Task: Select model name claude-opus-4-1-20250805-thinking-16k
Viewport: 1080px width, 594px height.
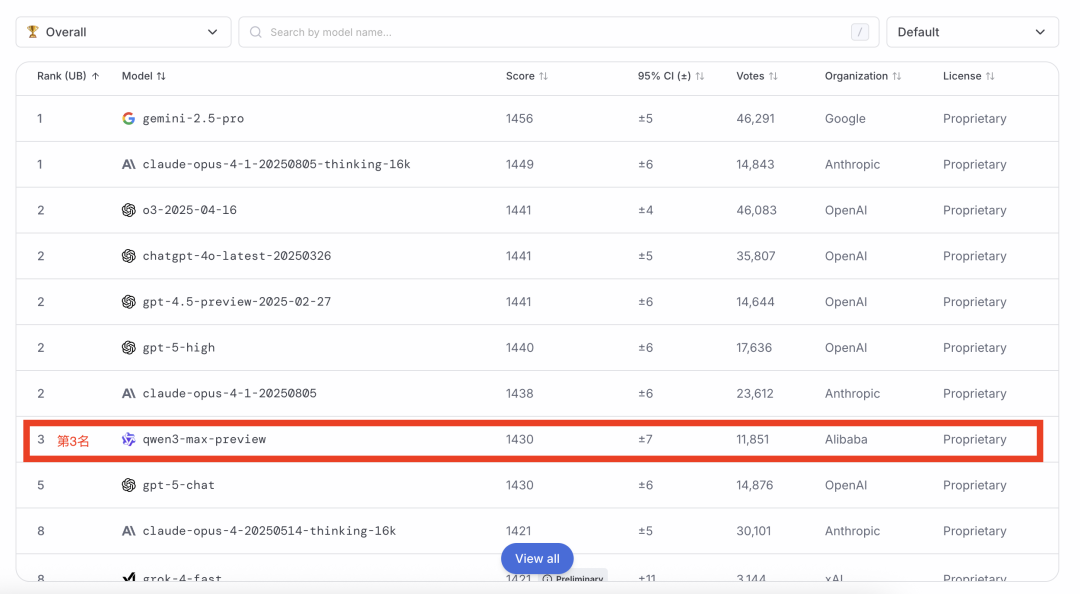Action: pyautogui.click(x=276, y=164)
